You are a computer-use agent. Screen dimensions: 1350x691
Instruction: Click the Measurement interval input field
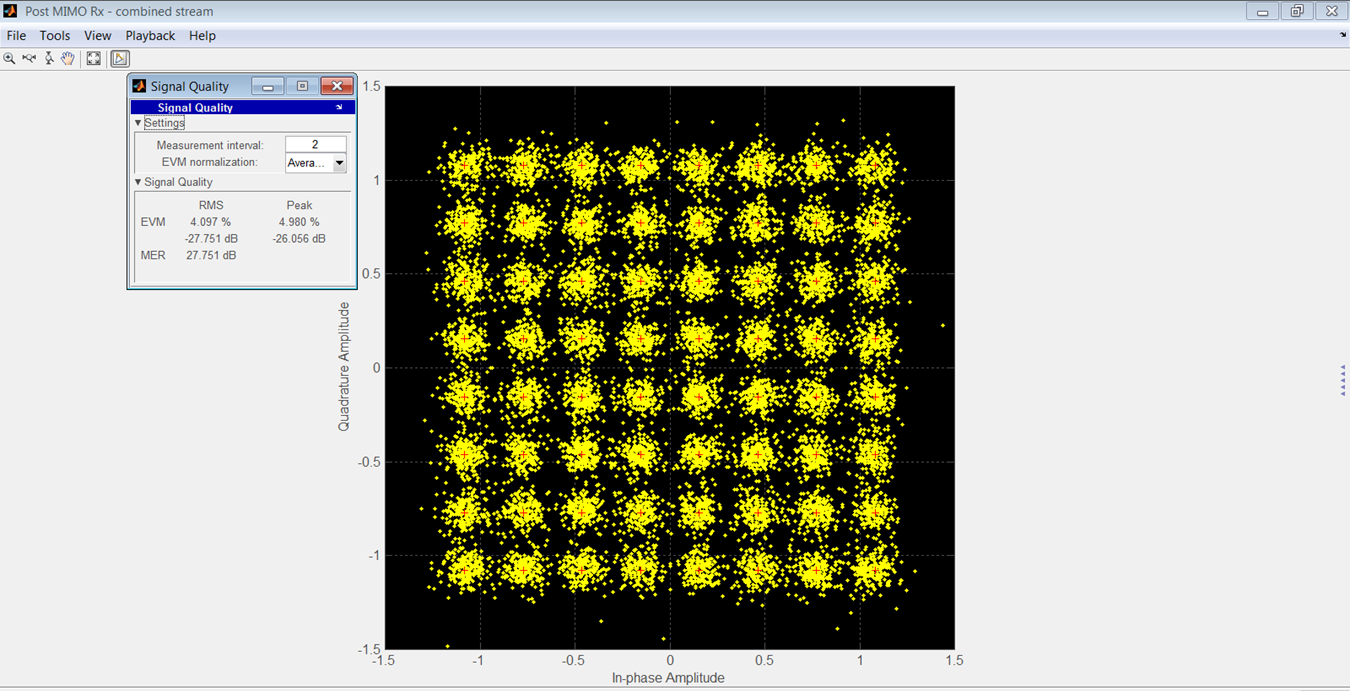pyautogui.click(x=316, y=143)
